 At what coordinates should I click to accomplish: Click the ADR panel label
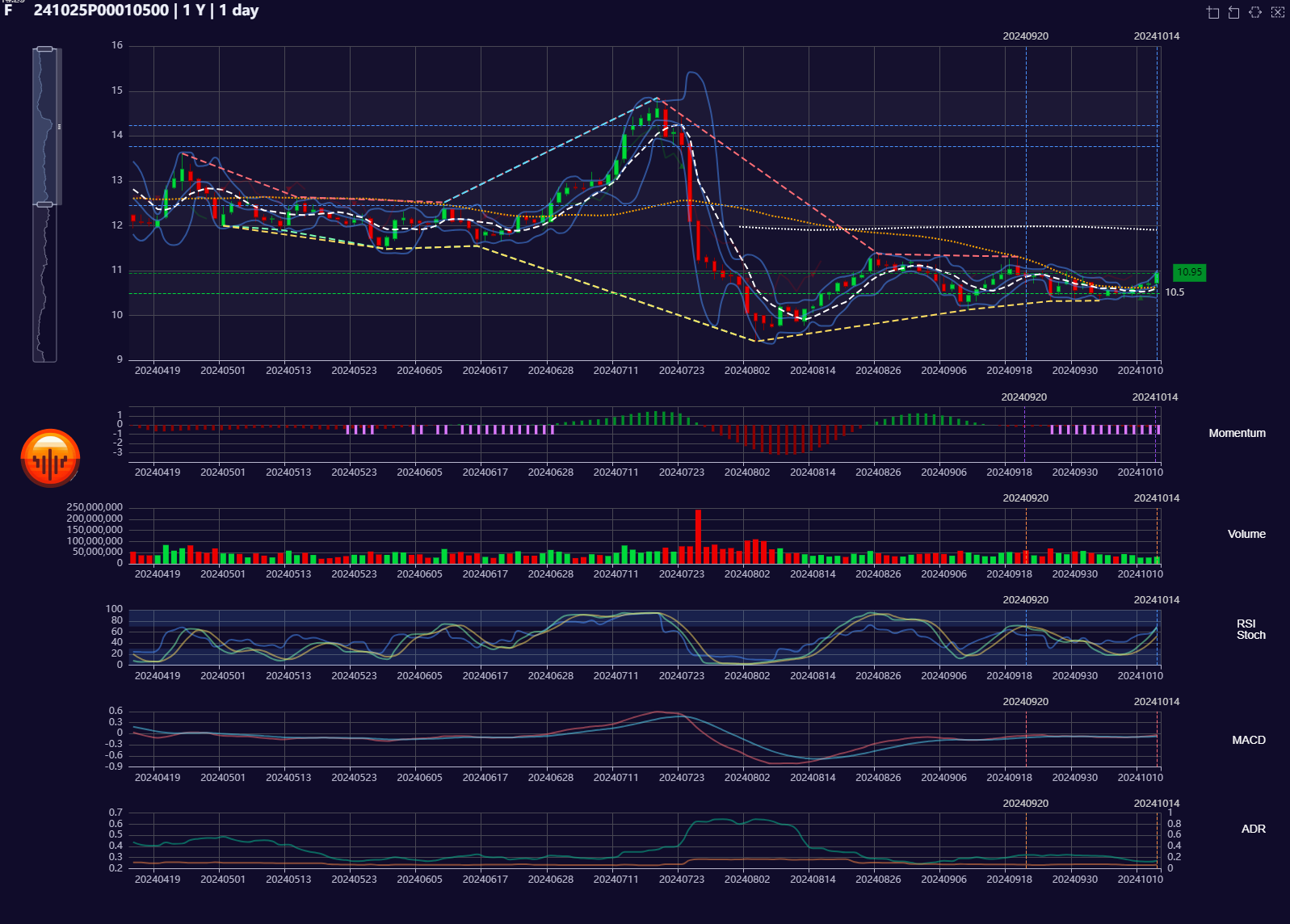pyautogui.click(x=1253, y=829)
